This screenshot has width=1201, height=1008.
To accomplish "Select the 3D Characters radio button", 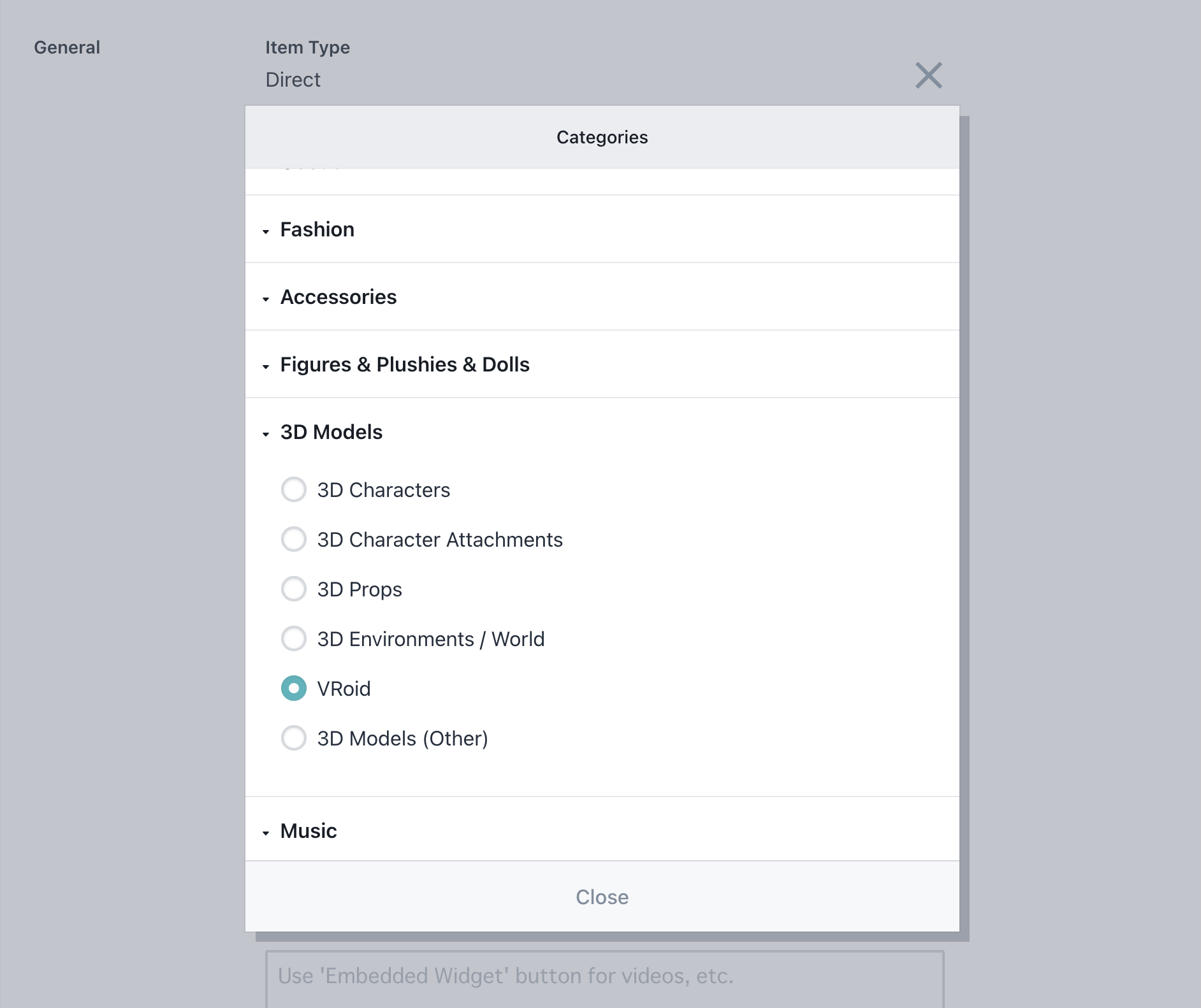I will [x=294, y=489].
